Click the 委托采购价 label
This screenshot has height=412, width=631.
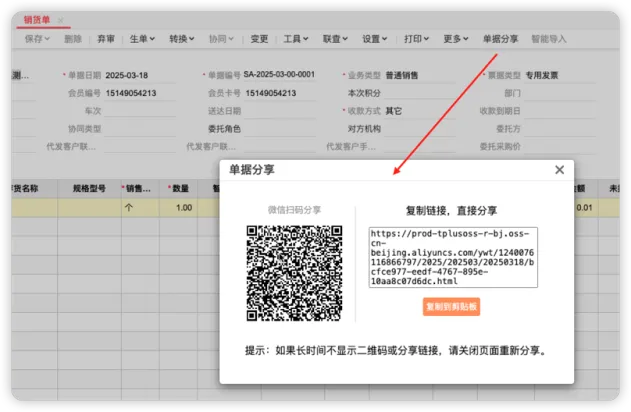pyautogui.click(x=500, y=146)
